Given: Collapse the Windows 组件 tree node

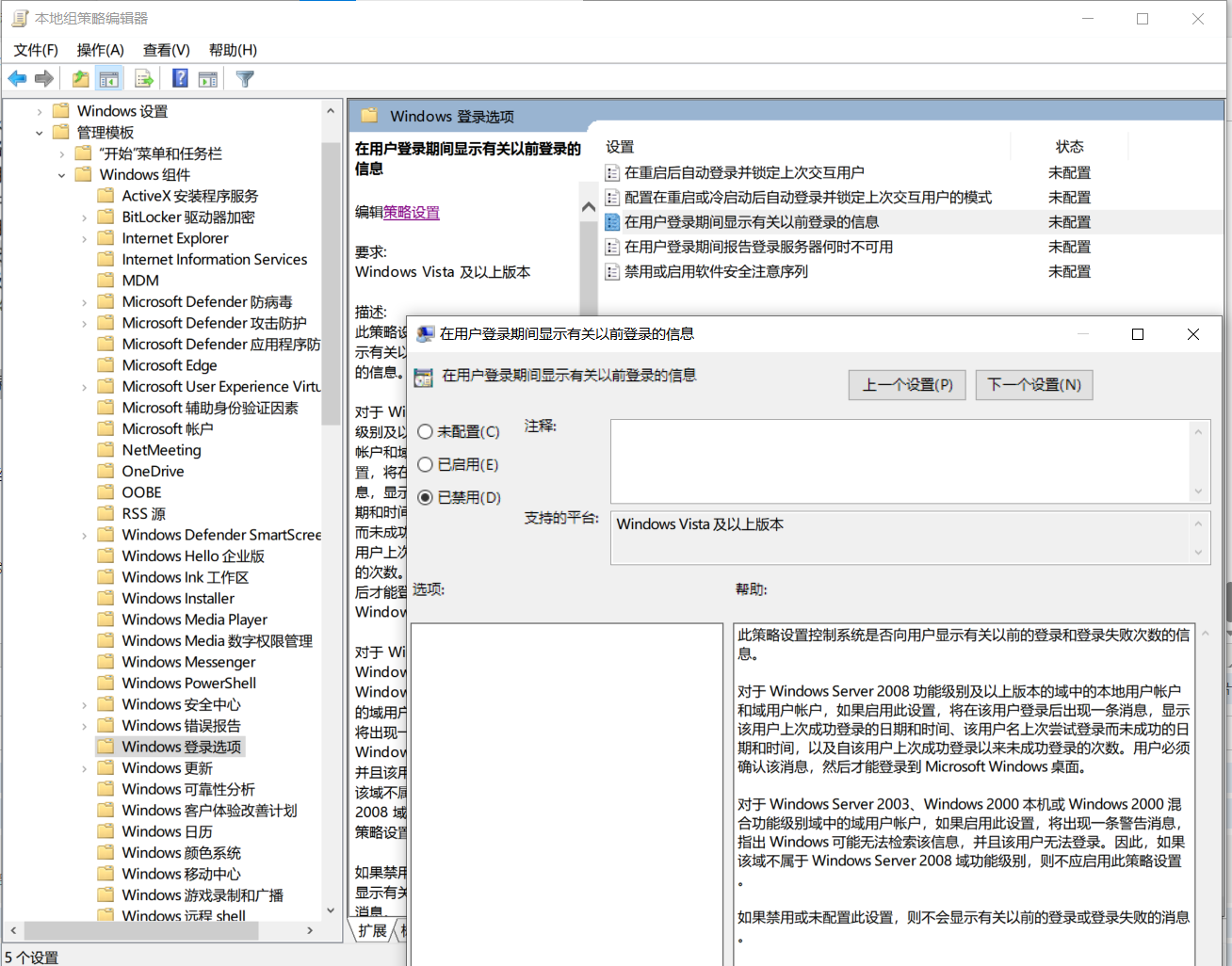Looking at the screenshot, I should click(62, 175).
